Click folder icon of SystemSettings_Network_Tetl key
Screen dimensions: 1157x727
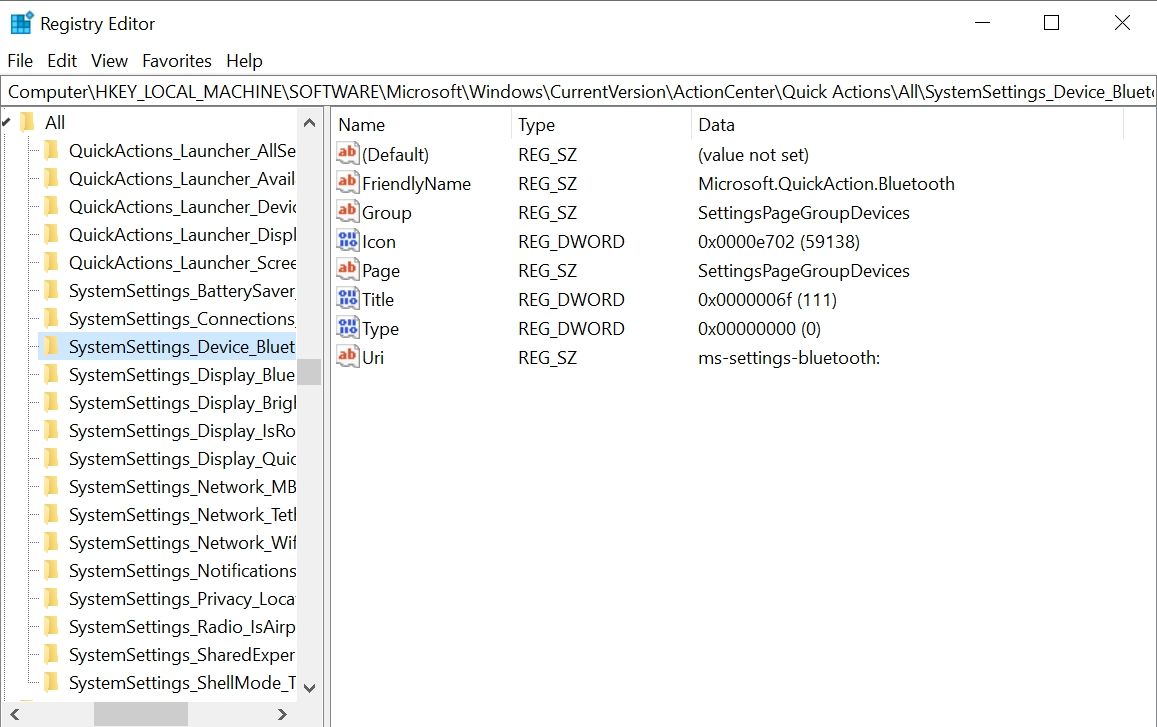point(51,515)
